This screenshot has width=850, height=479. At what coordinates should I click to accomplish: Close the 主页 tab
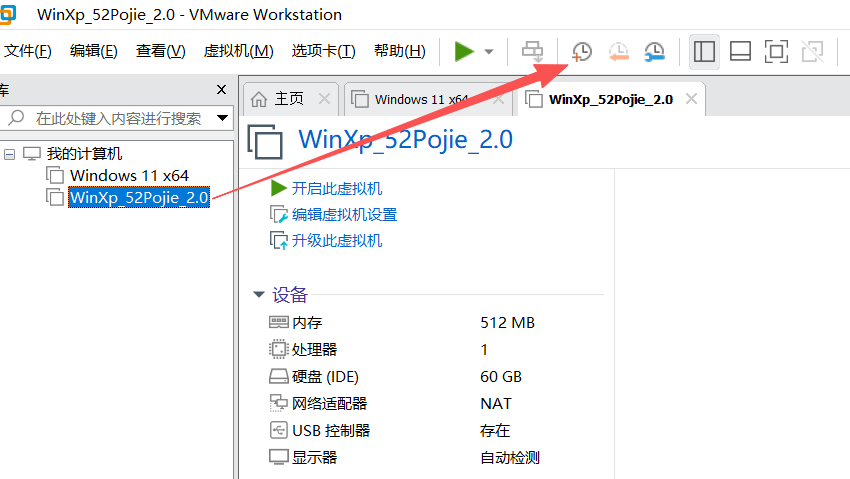pyautogui.click(x=324, y=99)
